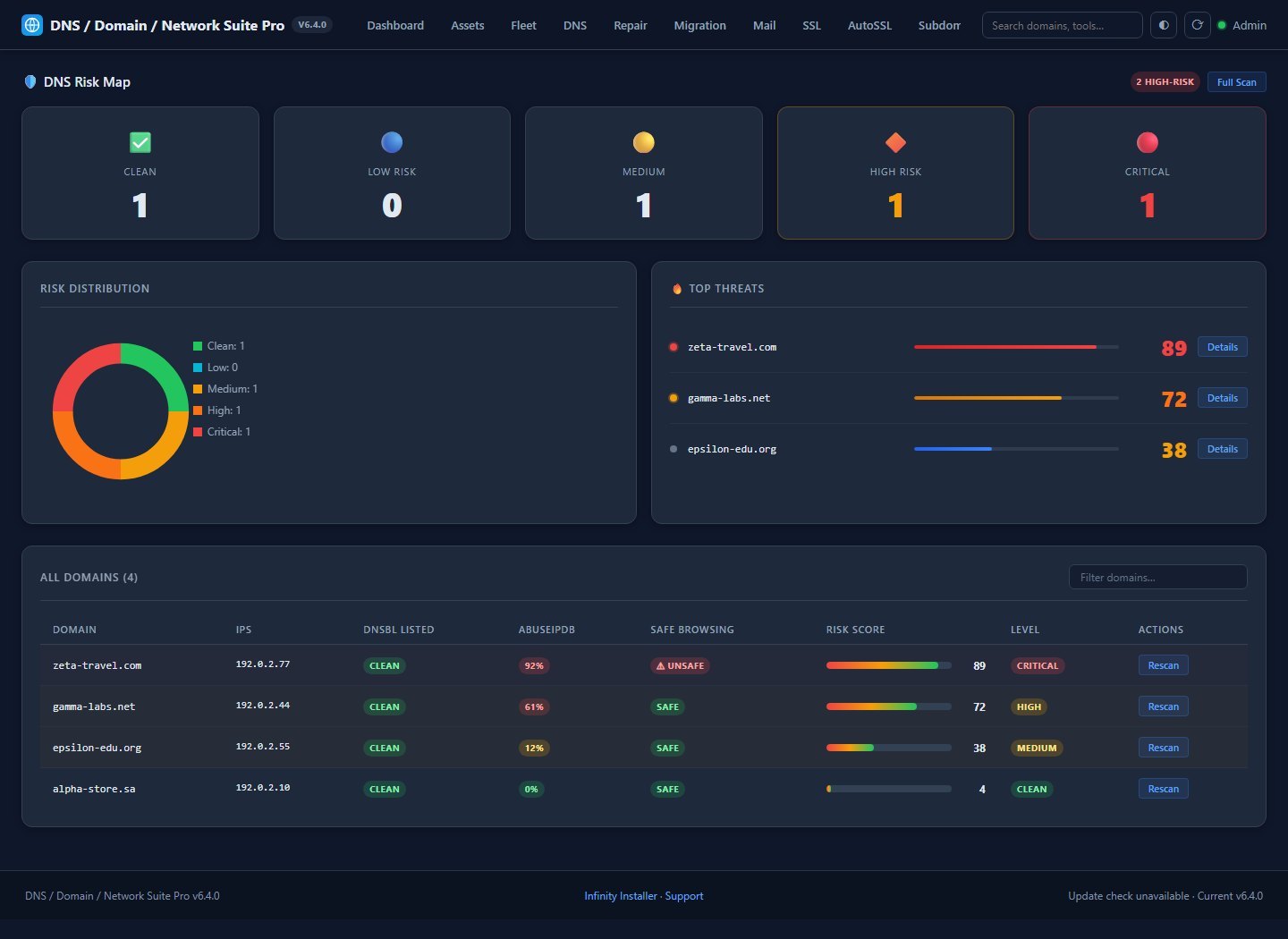Click the orange dot beside gamma-labs.net threat
Image resolution: width=1288 pixels, height=939 pixels.
[674, 398]
